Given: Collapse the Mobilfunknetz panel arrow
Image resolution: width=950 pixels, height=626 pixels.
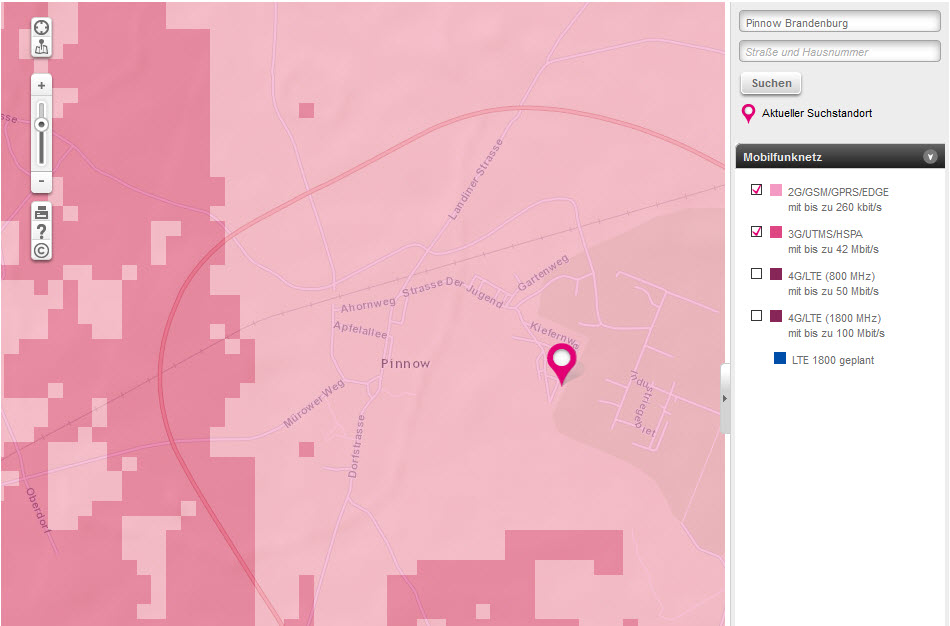Looking at the screenshot, I should click(x=930, y=157).
